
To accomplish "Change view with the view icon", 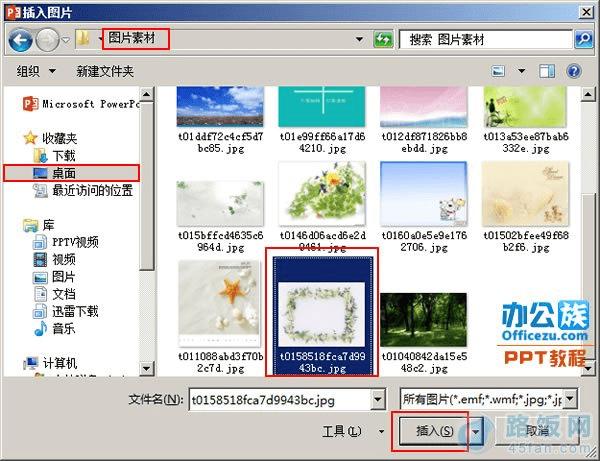I will click(x=498, y=71).
